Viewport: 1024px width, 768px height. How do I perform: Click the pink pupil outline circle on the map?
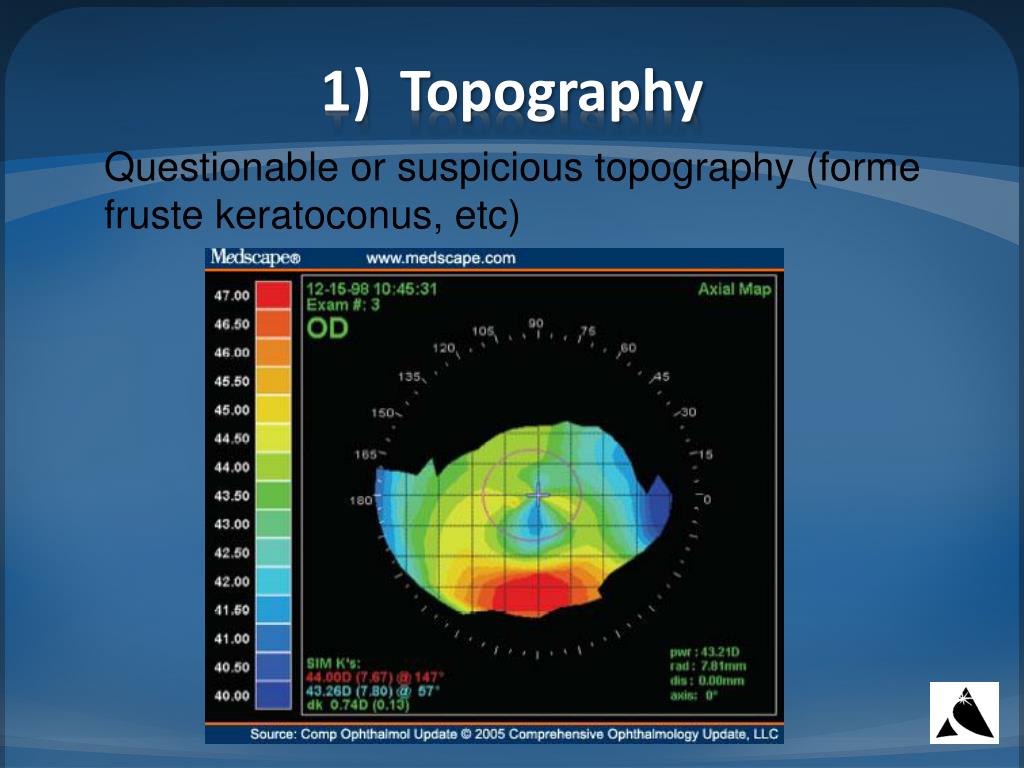coord(532,494)
